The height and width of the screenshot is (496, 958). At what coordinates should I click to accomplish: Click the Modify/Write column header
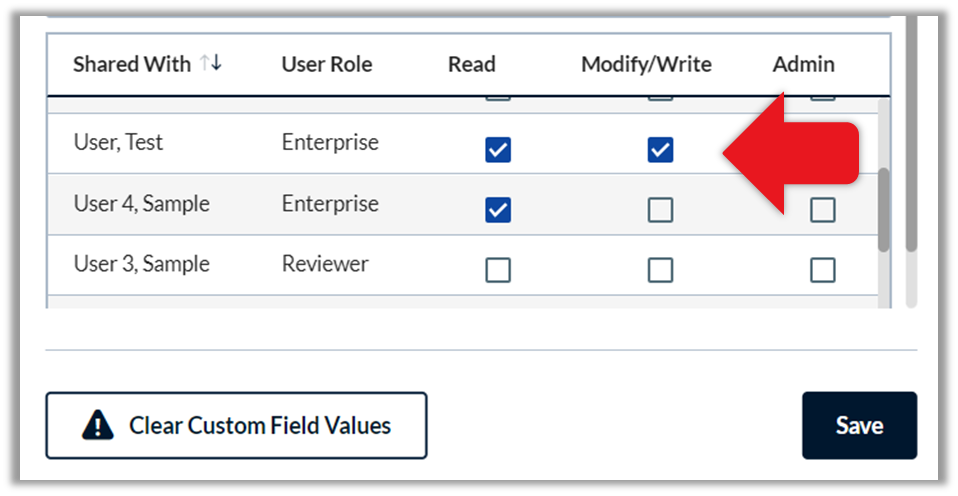(646, 64)
